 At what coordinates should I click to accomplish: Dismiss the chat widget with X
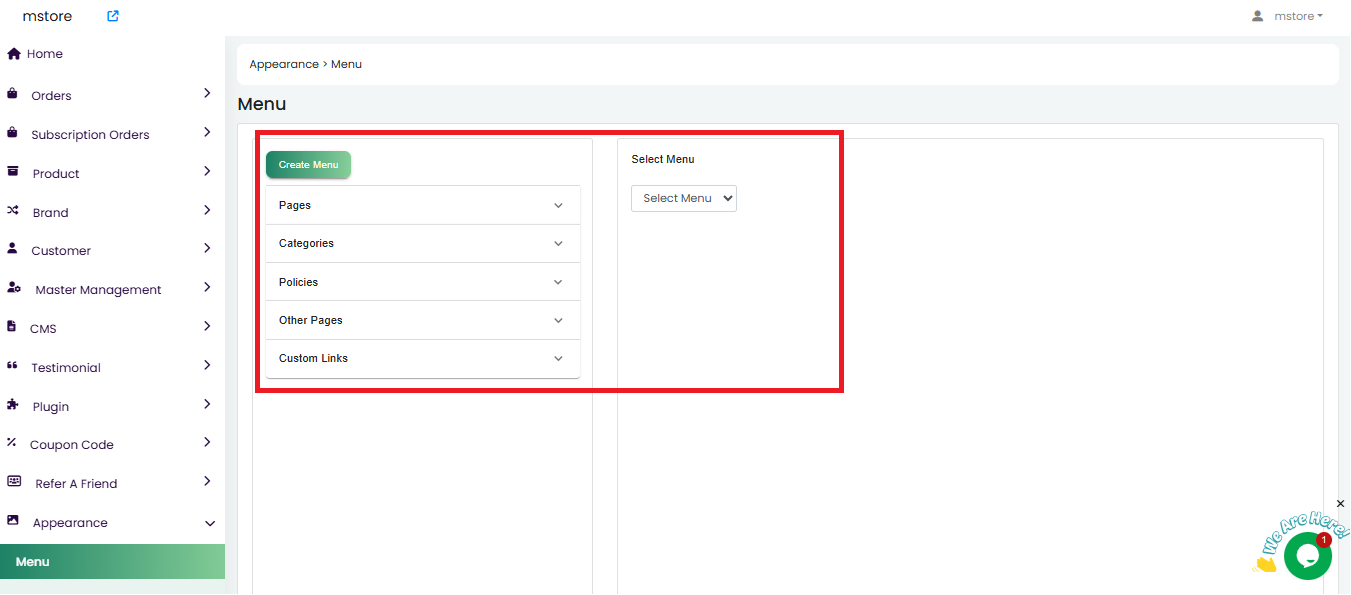(x=1341, y=504)
